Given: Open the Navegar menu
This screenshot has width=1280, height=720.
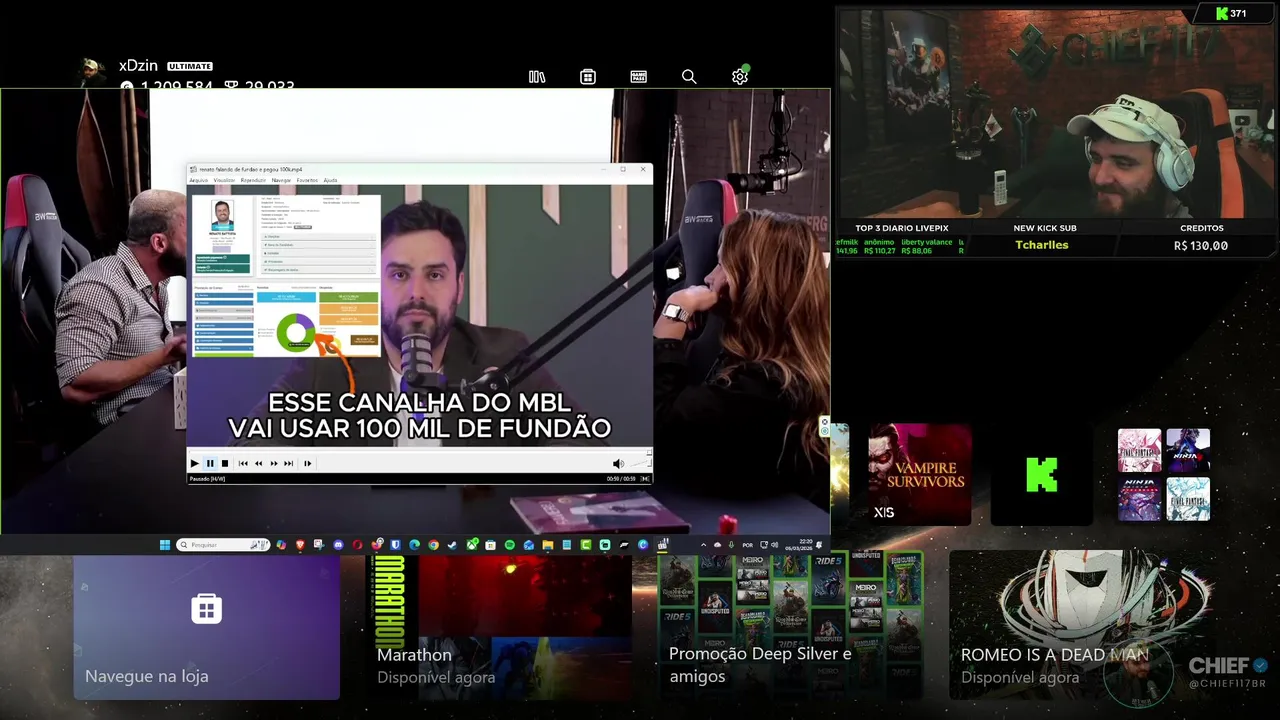Looking at the screenshot, I should coord(282,180).
